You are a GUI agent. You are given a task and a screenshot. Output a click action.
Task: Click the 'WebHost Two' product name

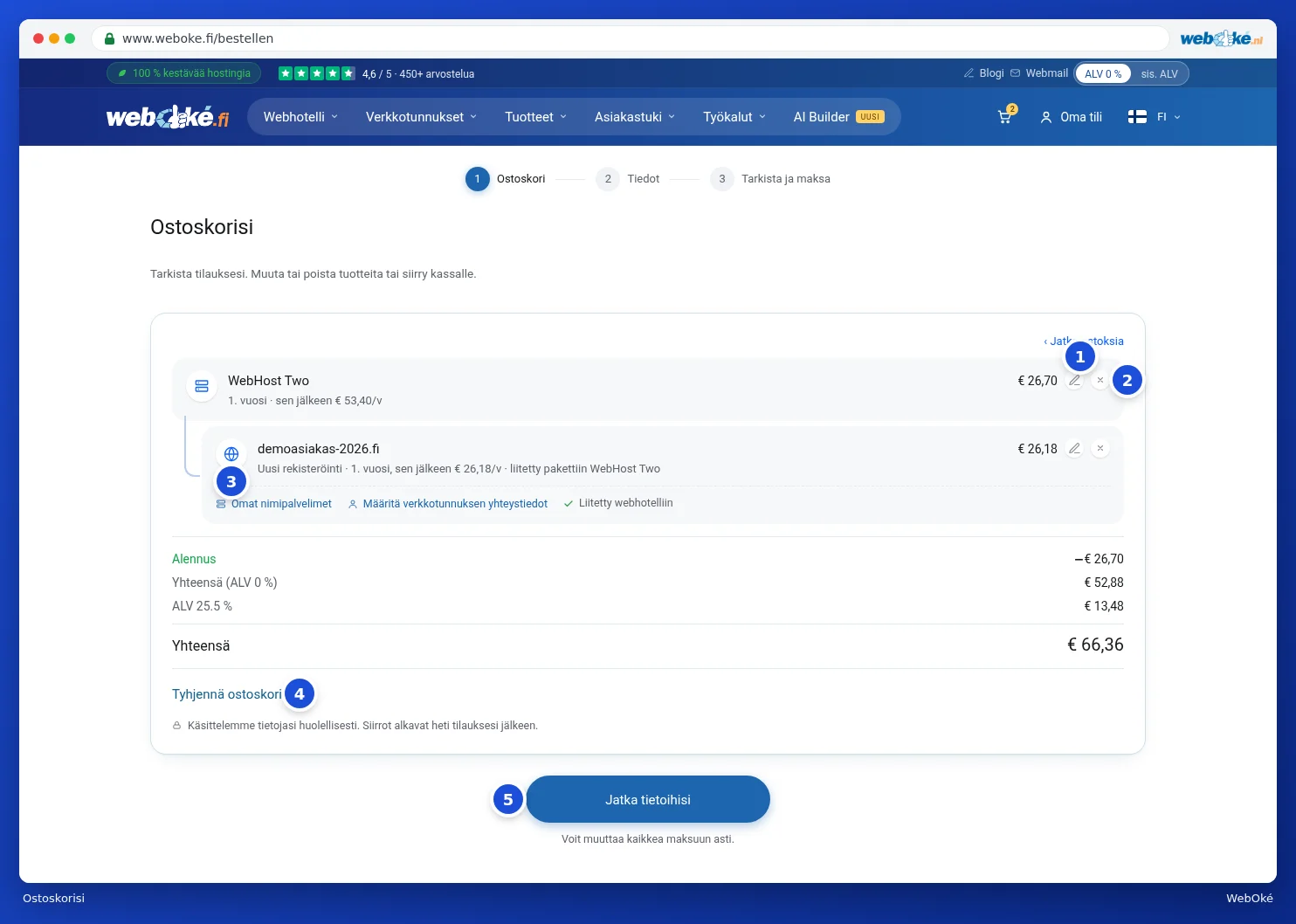[268, 381]
